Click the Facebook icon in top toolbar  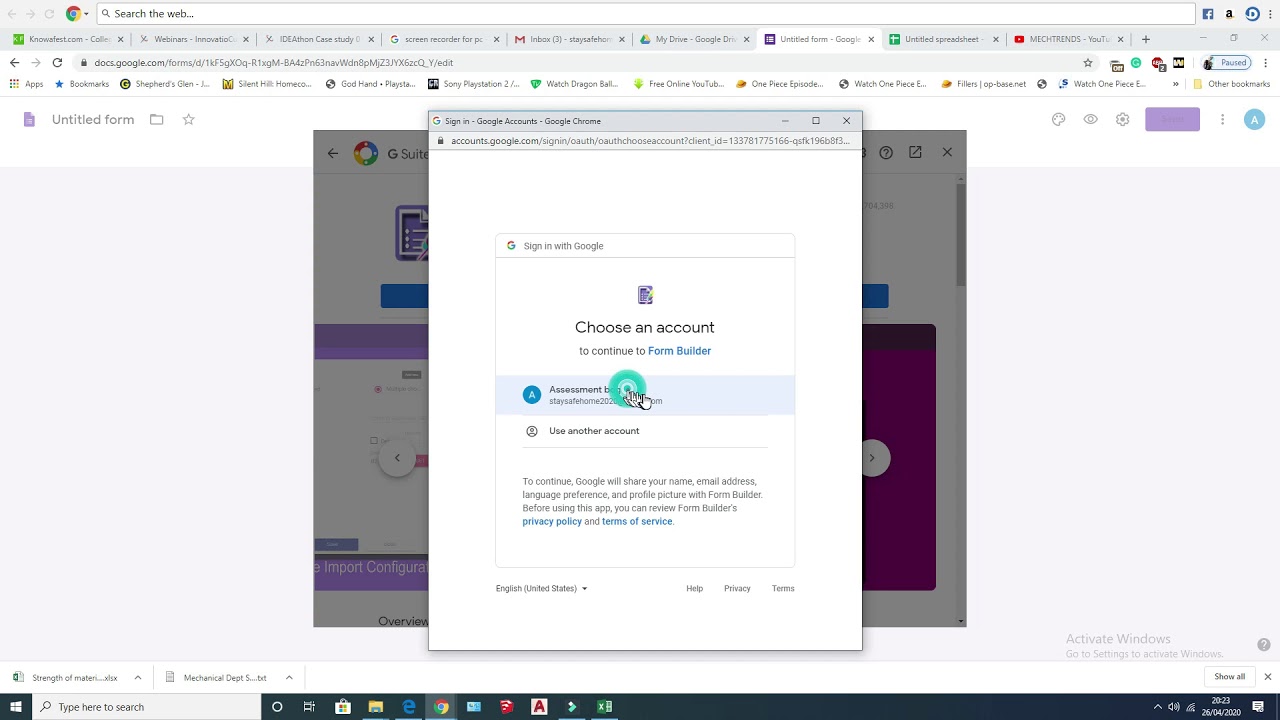click(x=1208, y=14)
